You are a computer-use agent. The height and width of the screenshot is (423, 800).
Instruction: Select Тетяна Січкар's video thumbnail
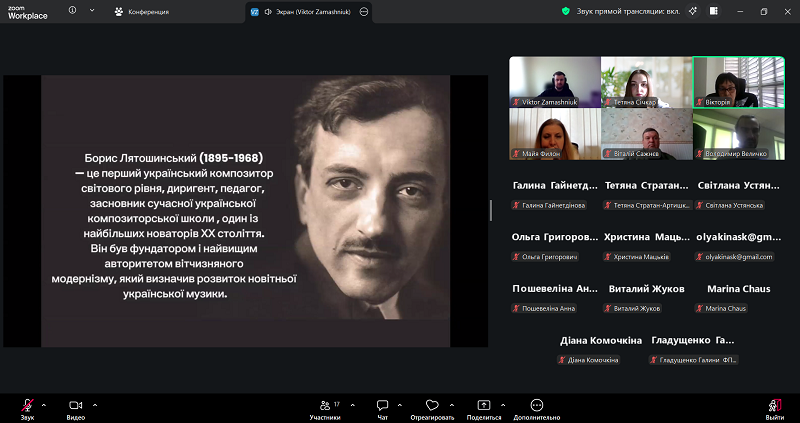coord(646,82)
